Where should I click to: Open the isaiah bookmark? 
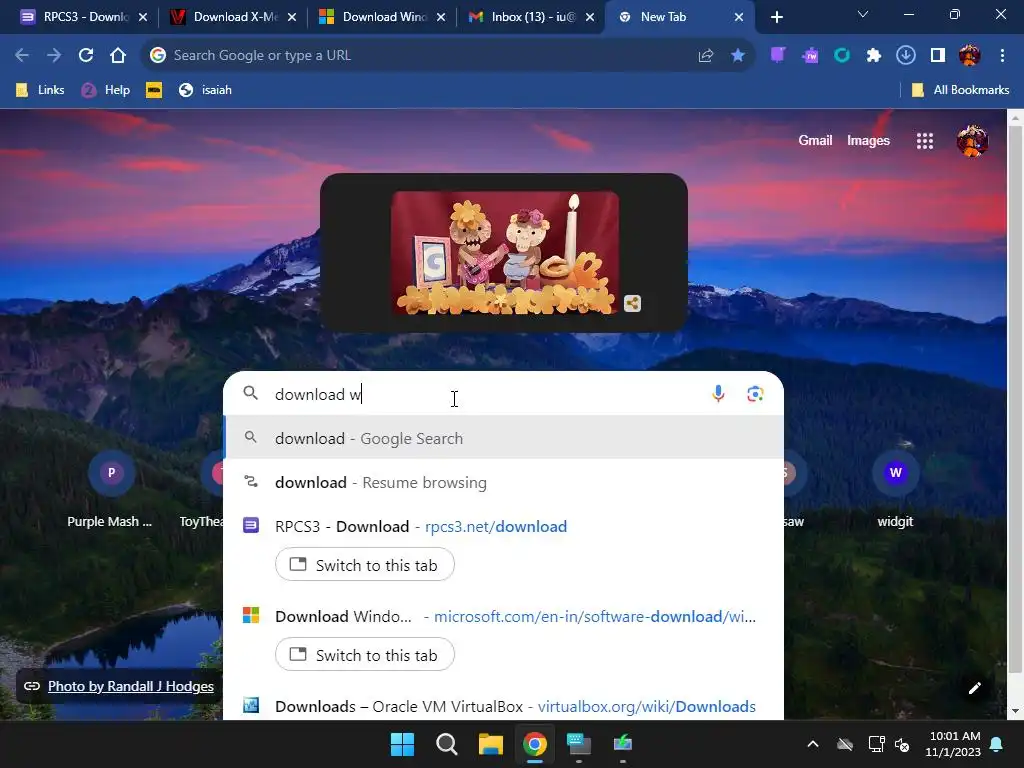[x=206, y=90]
